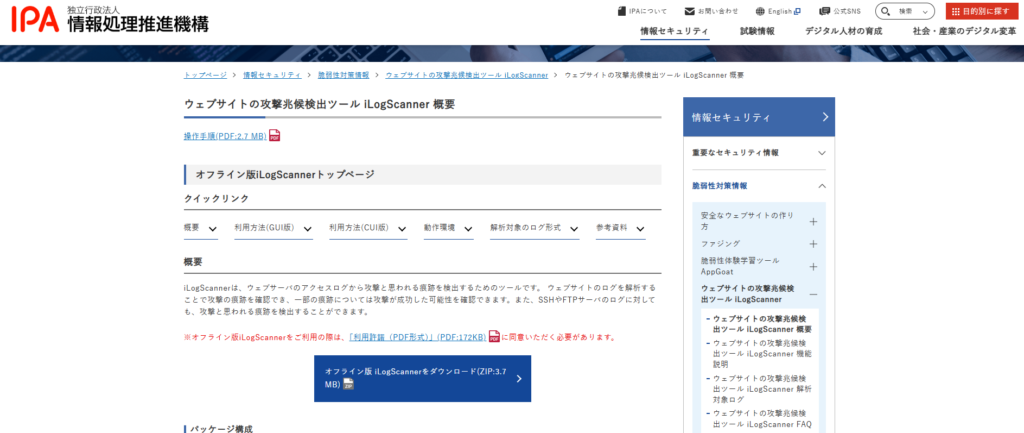The height and width of the screenshot is (433, 1024).
Task: Select sidebar item iLogScanner 概要
Action: pyautogui.click(x=762, y=323)
